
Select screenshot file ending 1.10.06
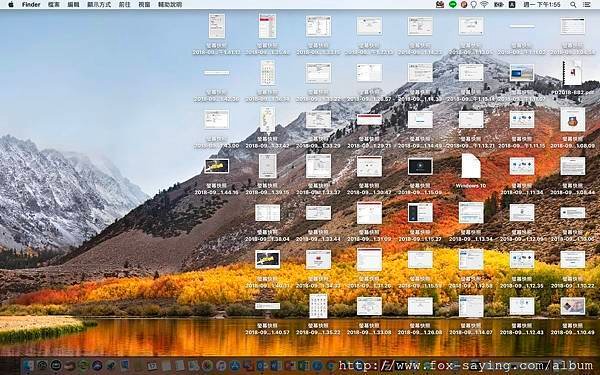click(x=572, y=213)
